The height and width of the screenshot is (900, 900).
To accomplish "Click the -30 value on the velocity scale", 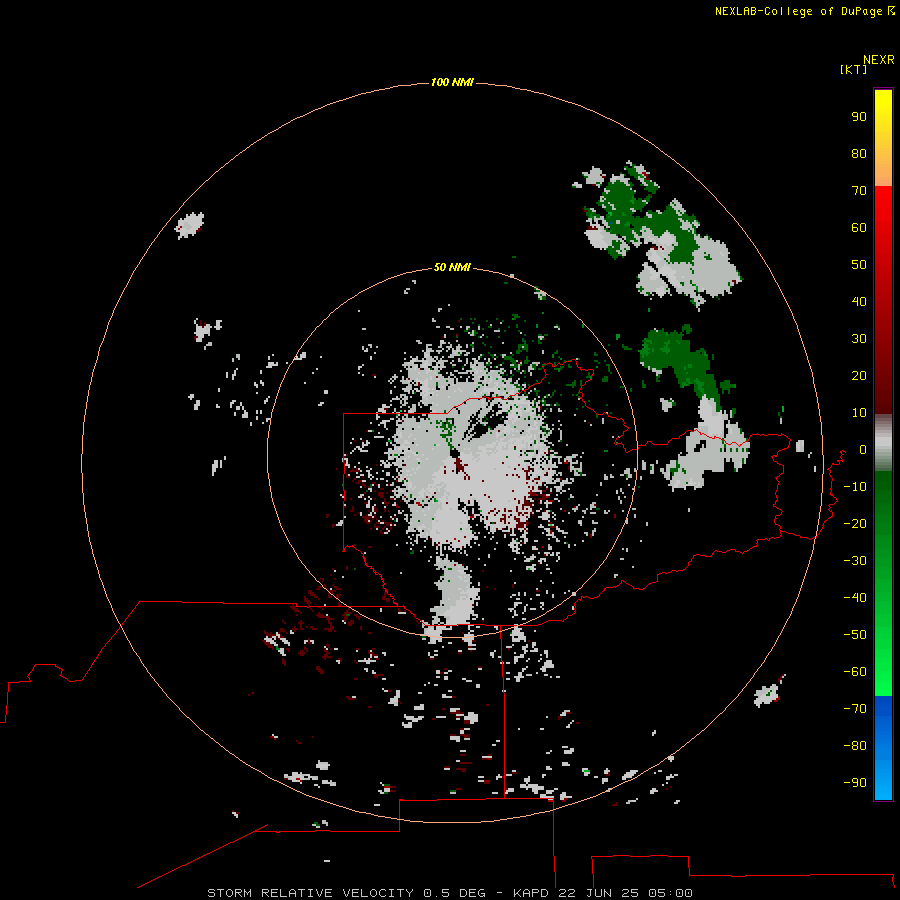I will pos(855,561).
